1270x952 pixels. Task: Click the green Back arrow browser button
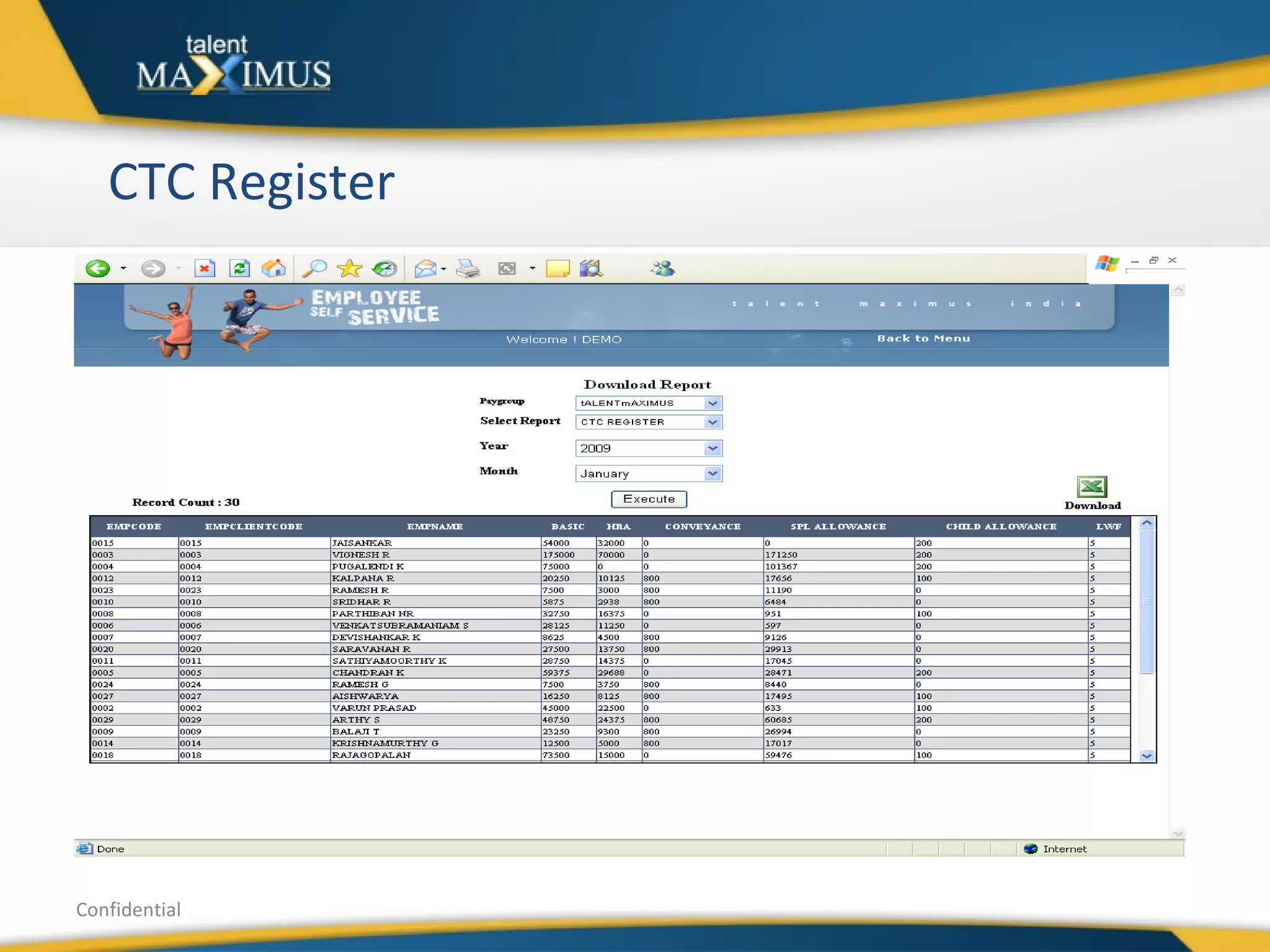pyautogui.click(x=98, y=268)
